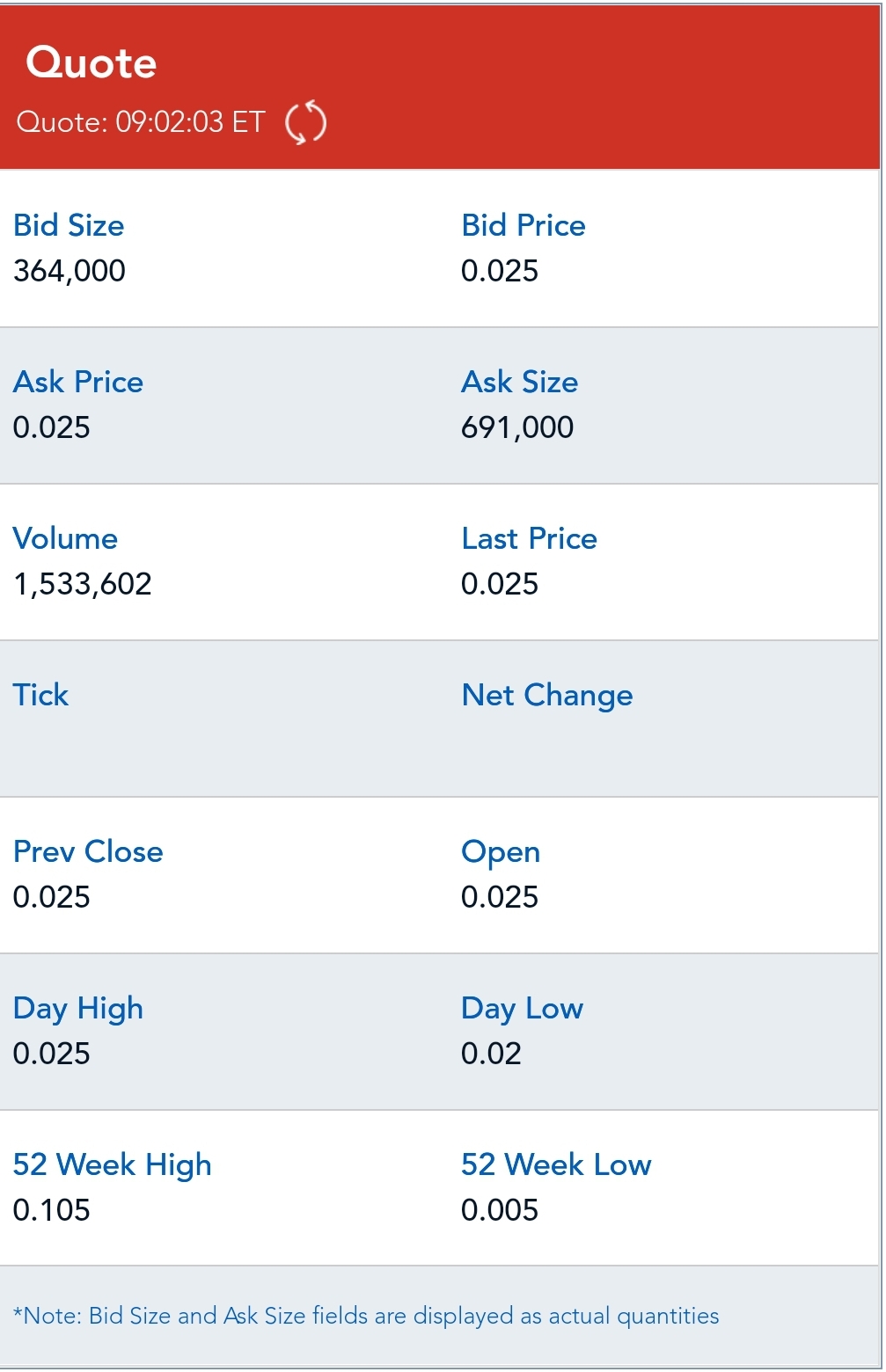Click the Ask Size label

(x=520, y=383)
